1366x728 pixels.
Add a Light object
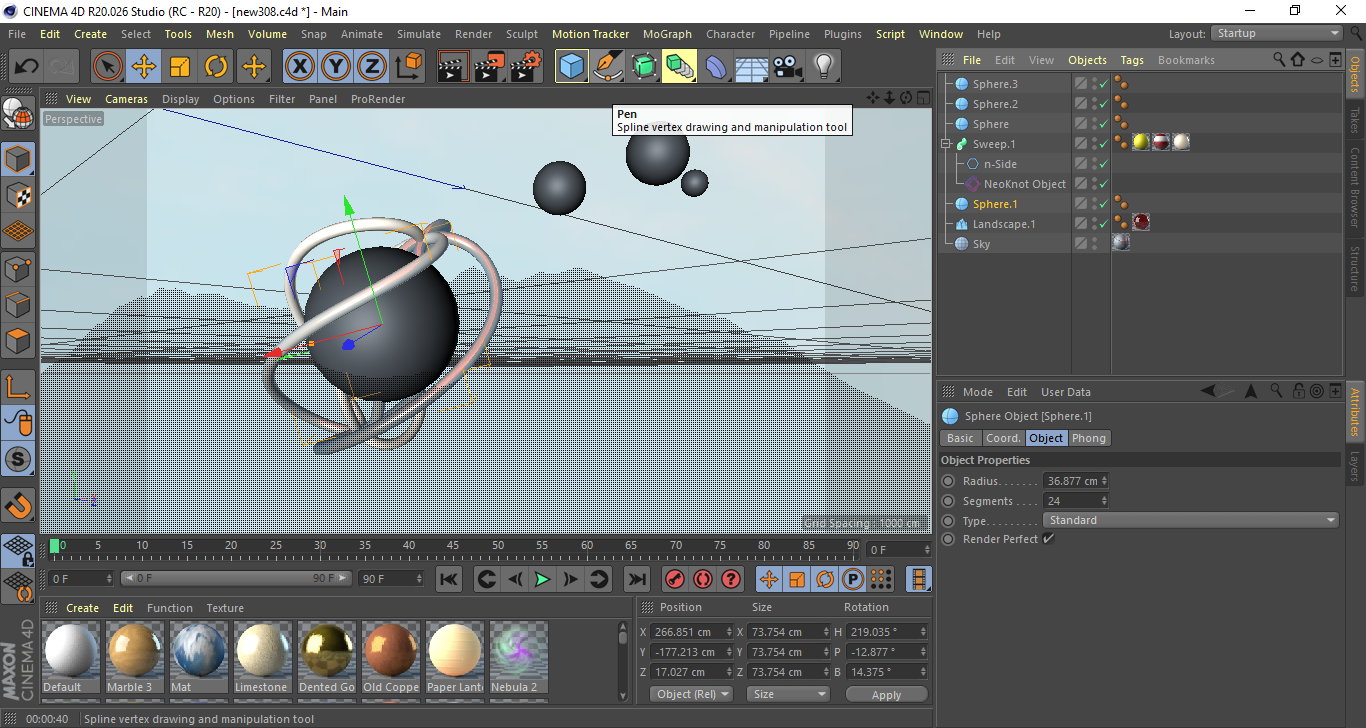pos(823,67)
